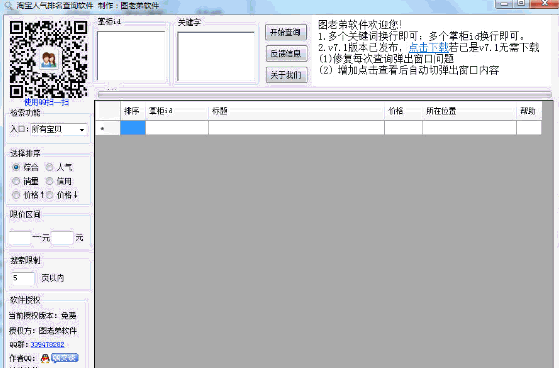Select the 综合 sort radio button
559x368 pixels.
coord(16,167)
